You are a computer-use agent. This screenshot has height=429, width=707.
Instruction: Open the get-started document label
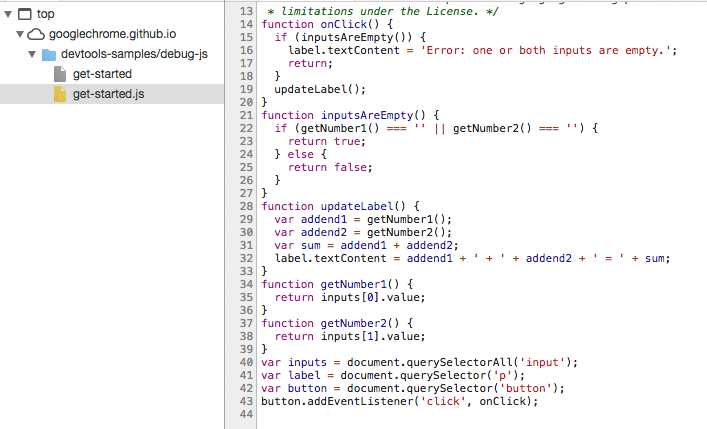(x=102, y=74)
